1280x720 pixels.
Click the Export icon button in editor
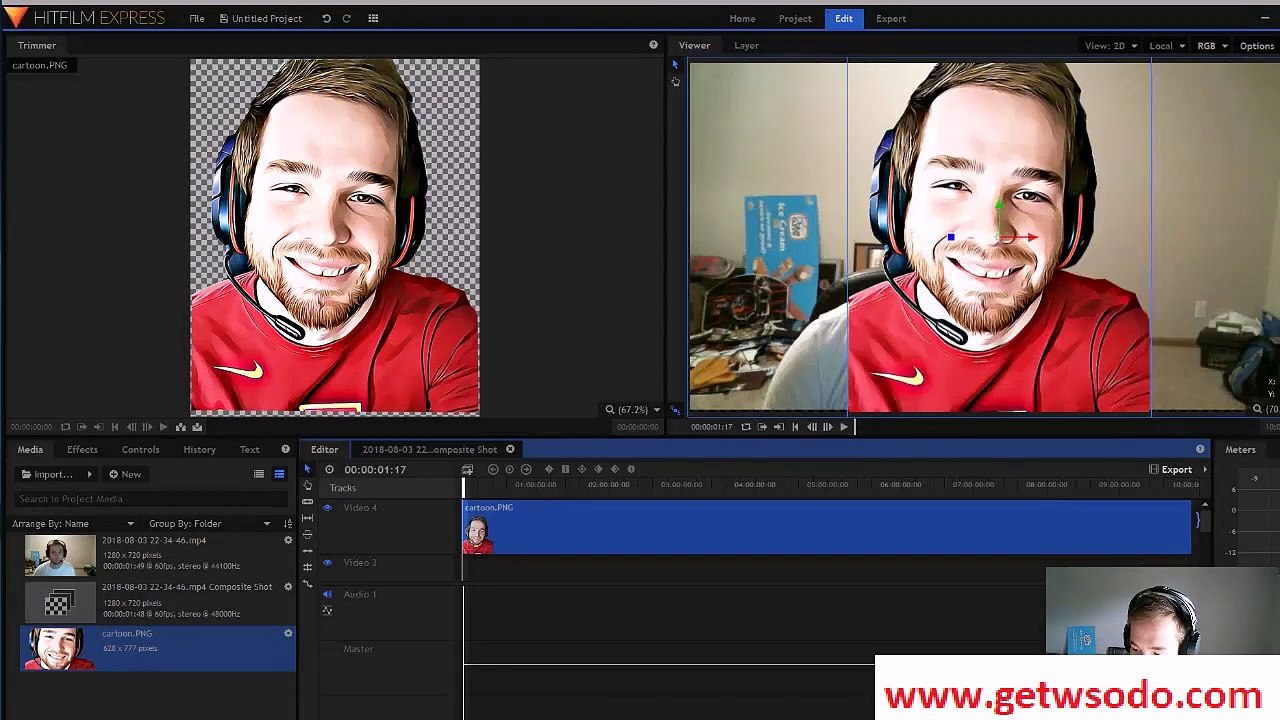pos(1170,469)
